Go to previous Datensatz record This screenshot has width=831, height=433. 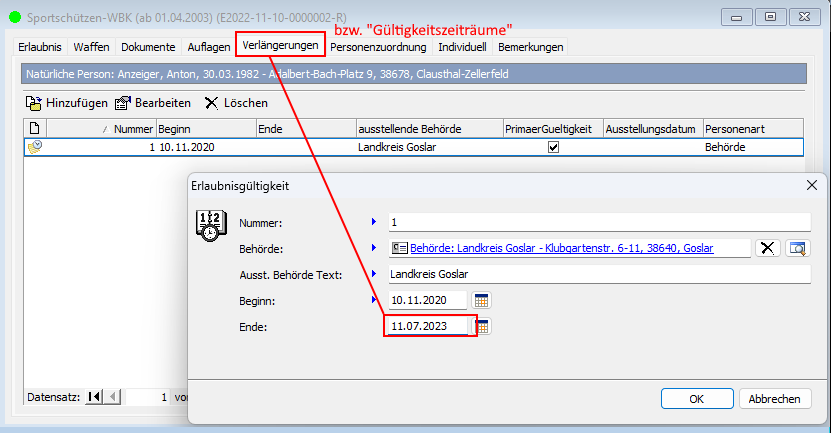click(x=112, y=397)
